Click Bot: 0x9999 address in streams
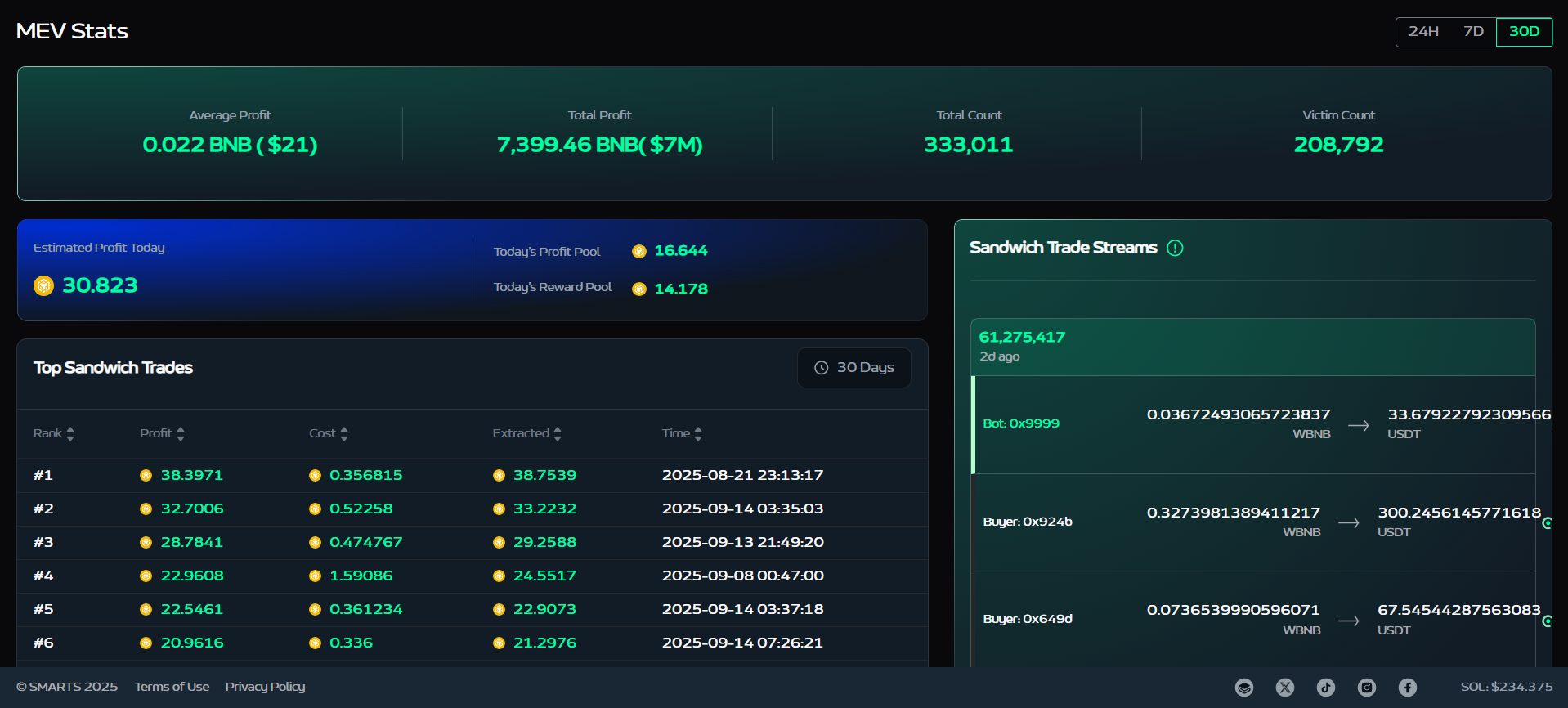Screen dimensions: 1568x708 [1021, 423]
